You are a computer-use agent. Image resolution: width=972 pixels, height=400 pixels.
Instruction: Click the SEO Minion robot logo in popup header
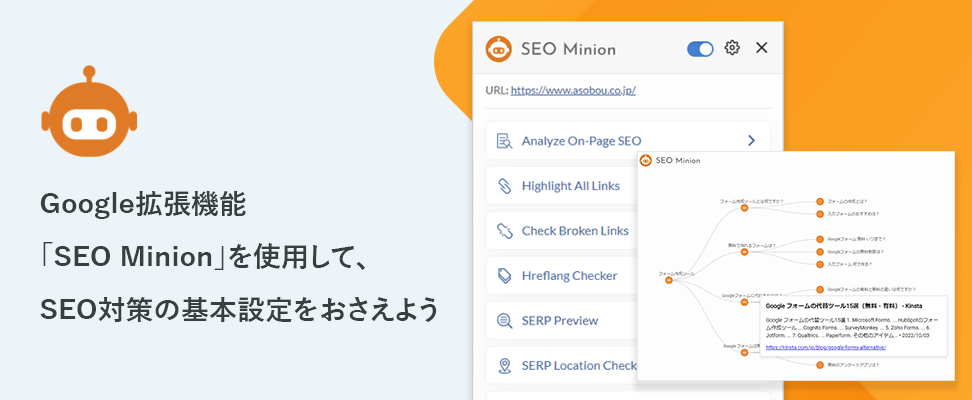click(x=499, y=48)
